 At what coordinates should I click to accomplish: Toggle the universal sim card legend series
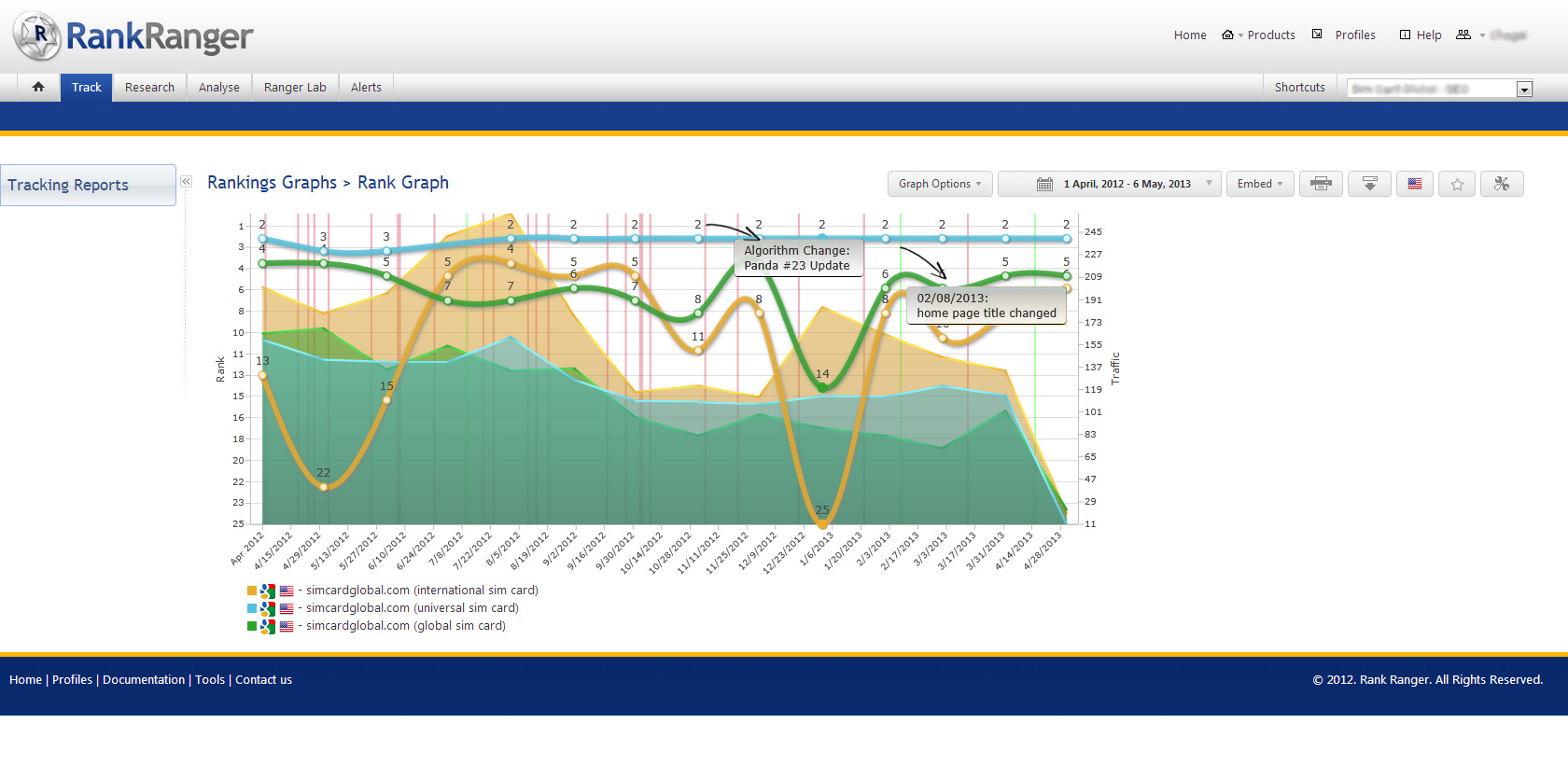[x=412, y=608]
